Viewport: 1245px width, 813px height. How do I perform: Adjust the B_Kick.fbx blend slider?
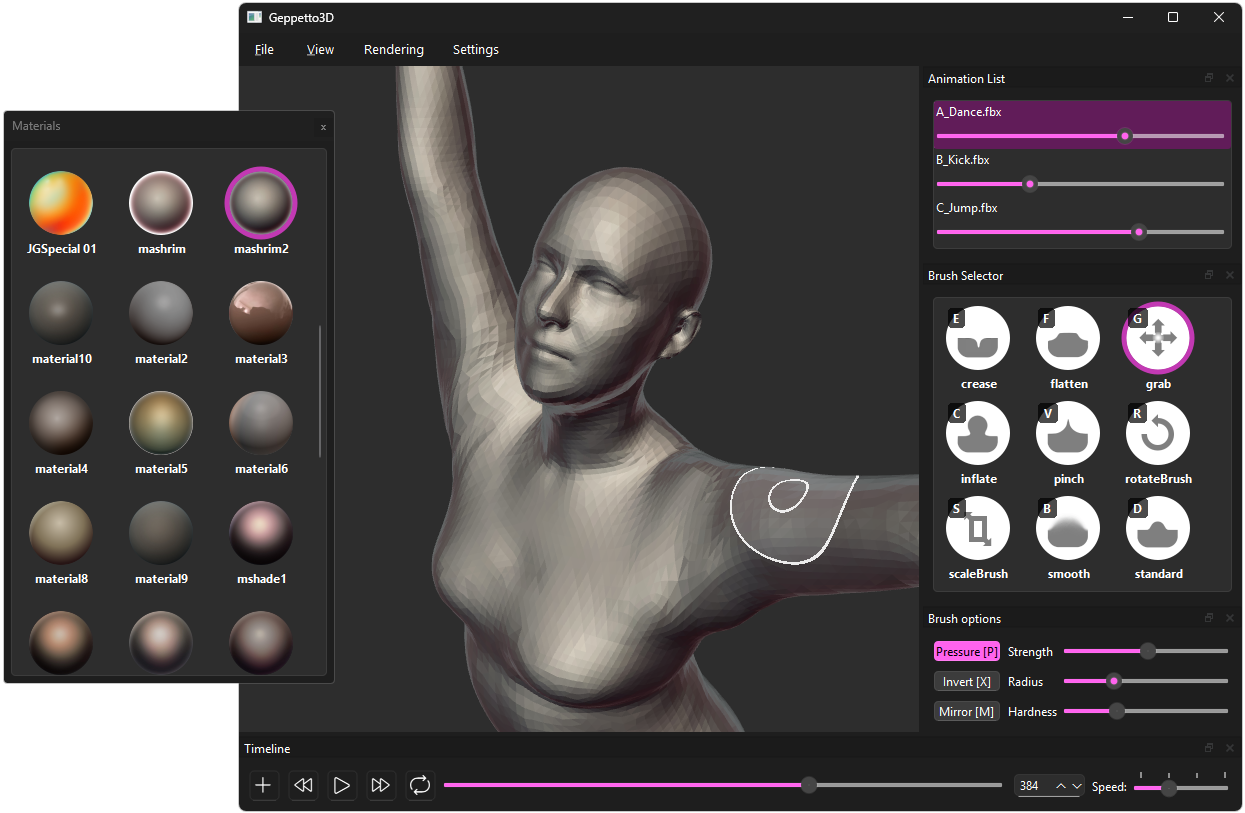click(x=1080, y=184)
